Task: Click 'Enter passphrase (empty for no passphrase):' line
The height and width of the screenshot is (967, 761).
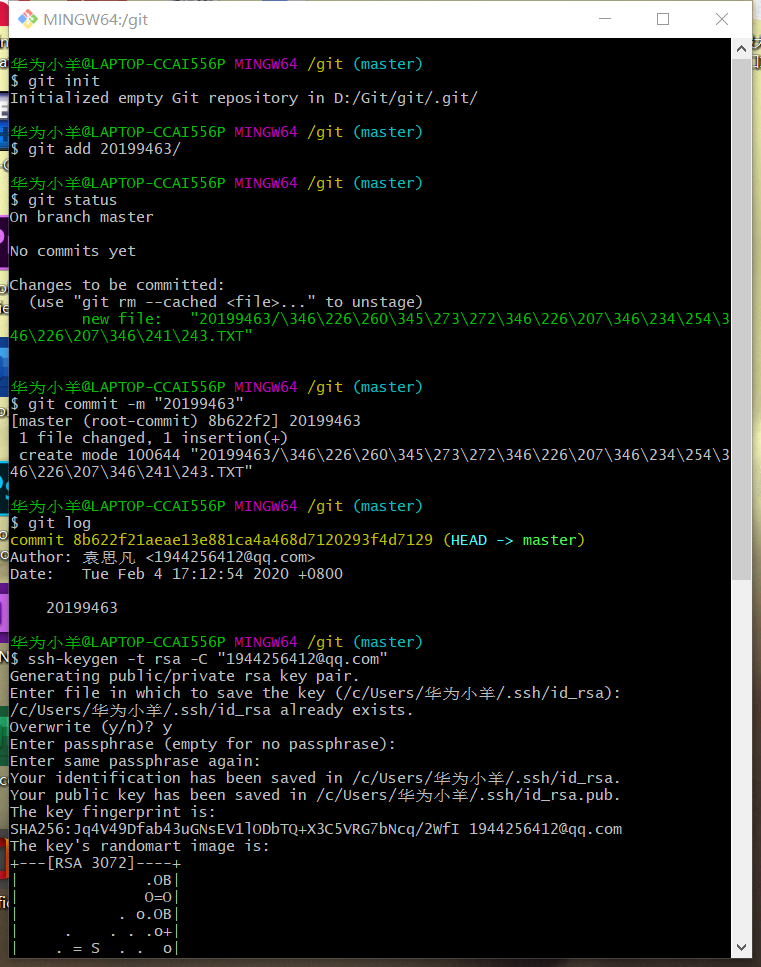Action: click(203, 744)
